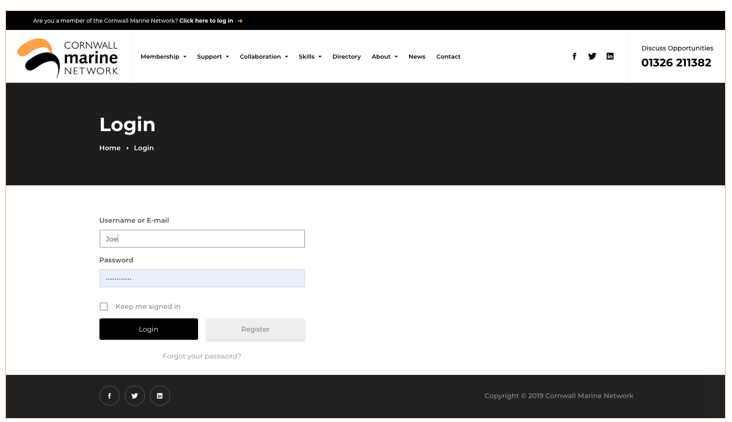Click the Facebook icon in the header
The height and width of the screenshot is (422, 732).
[574, 57]
